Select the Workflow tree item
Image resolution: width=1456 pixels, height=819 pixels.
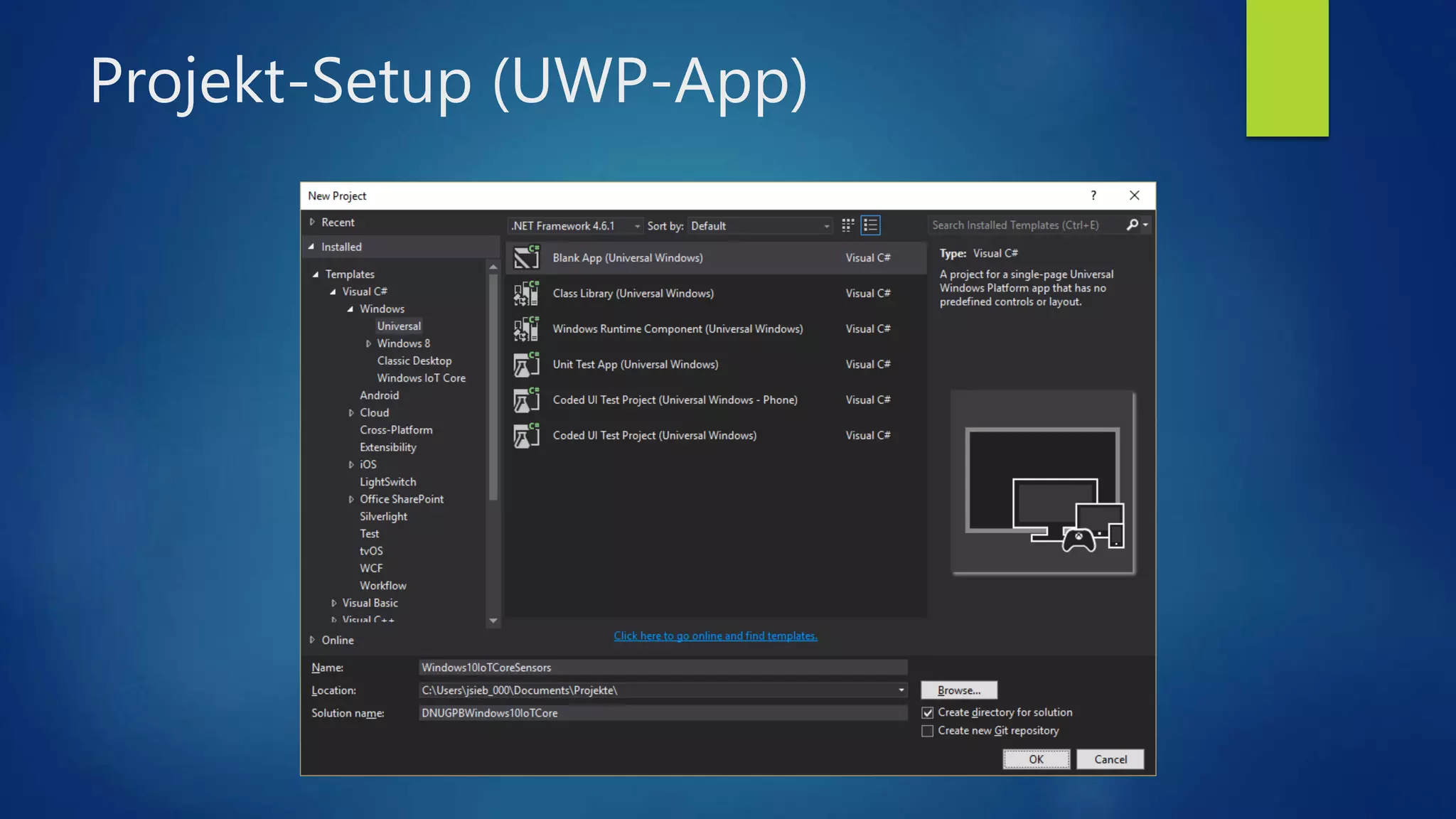(382, 586)
